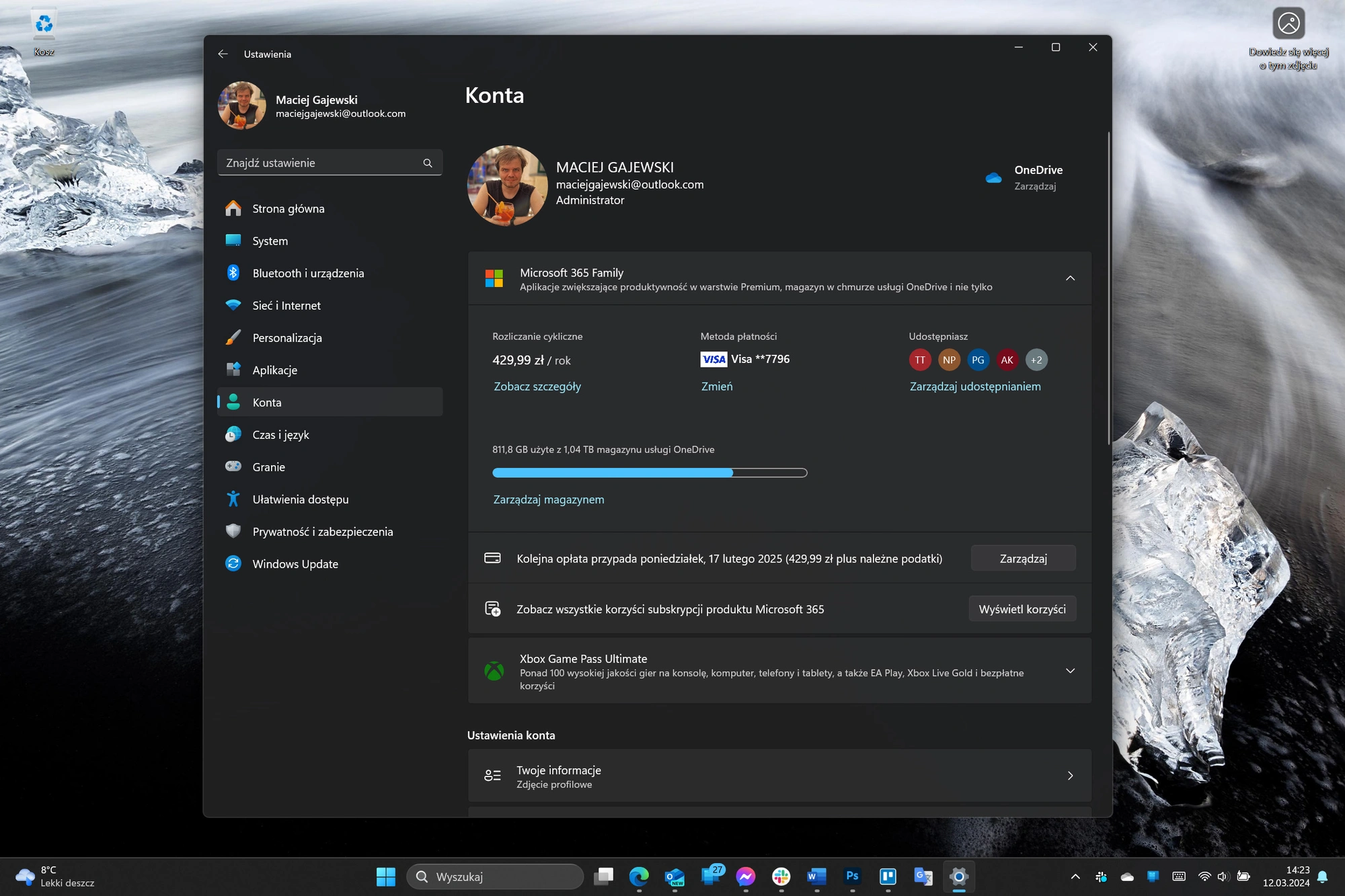The width and height of the screenshot is (1345, 896).
Task: Click Zarządzaj udostępnianiem link
Action: click(975, 386)
